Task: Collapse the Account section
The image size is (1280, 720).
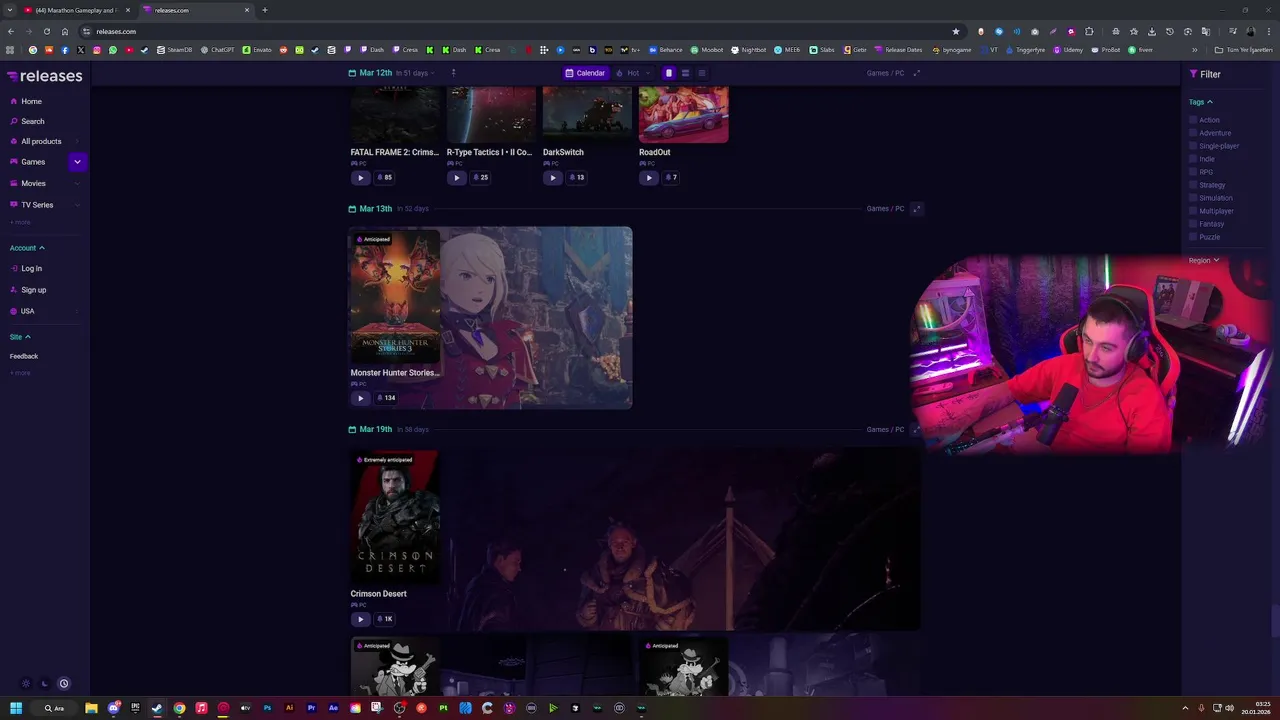Action: [x=27, y=248]
